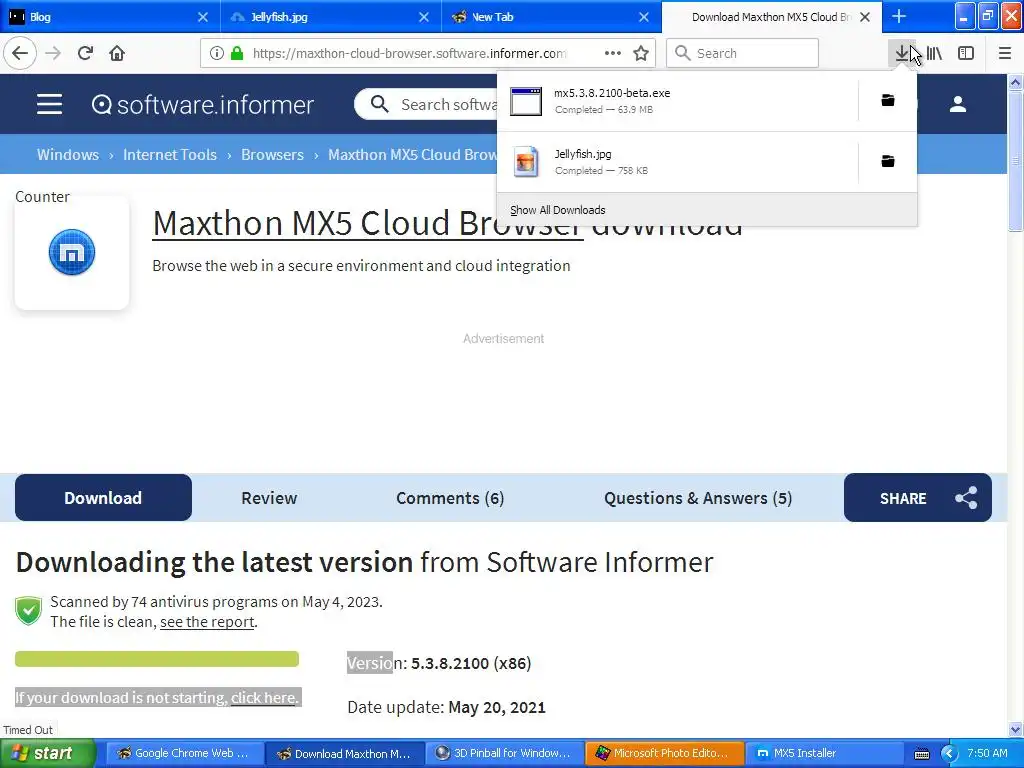Image resolution: width=1024 pixels, height=768 pixels.
Task: Click the vertical scrollbar thumb
Action: 1015,160
